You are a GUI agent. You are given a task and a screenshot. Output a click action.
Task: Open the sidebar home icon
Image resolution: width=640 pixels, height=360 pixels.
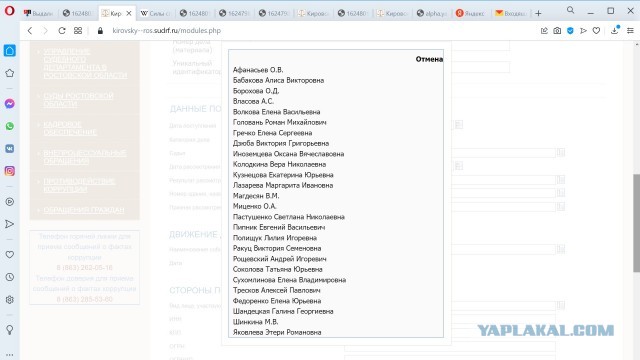tap(10, 51)
